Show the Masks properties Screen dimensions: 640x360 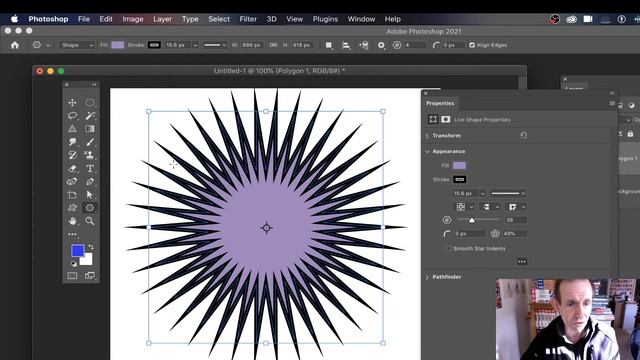click(x=446, y=119)
